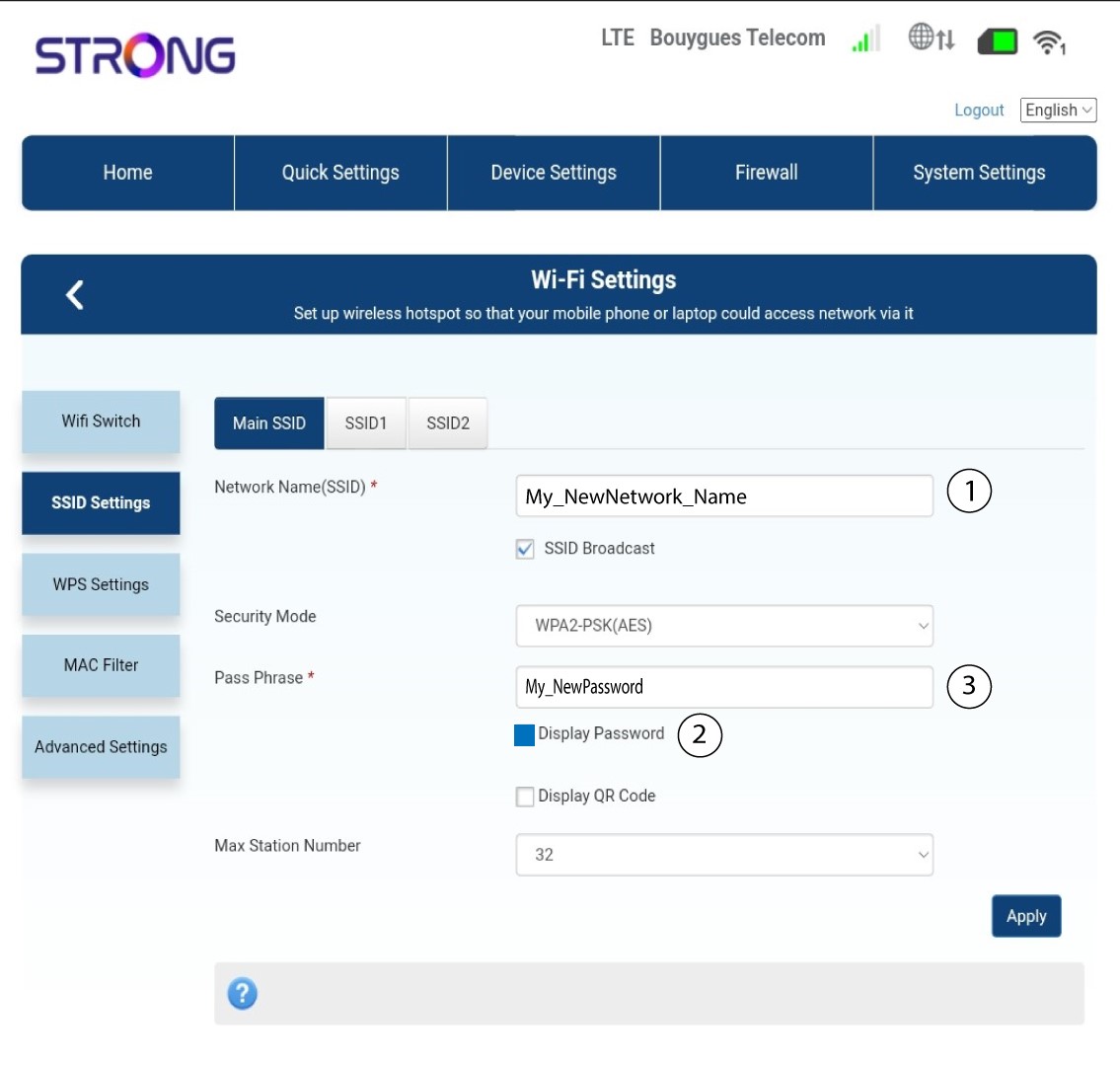The image size is (1120, 1066).
Task: Open MAC Filter in the sidebar
Action: coord(101,665)
